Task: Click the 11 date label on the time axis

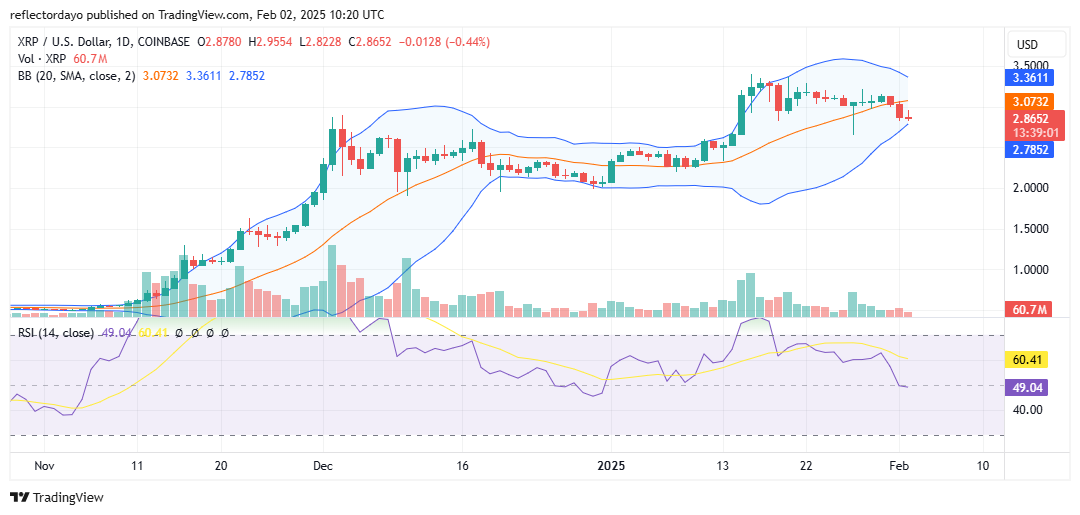Action: coord(136,466)
